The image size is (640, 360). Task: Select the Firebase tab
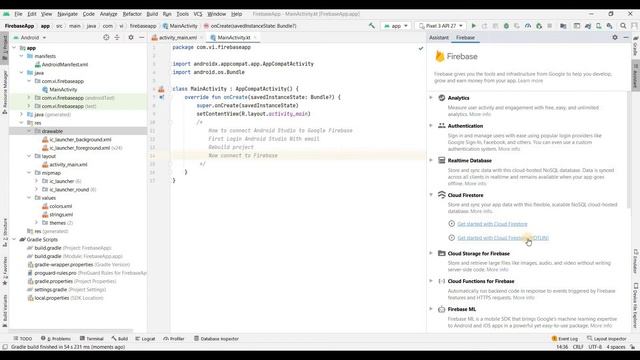pos(465,38)
